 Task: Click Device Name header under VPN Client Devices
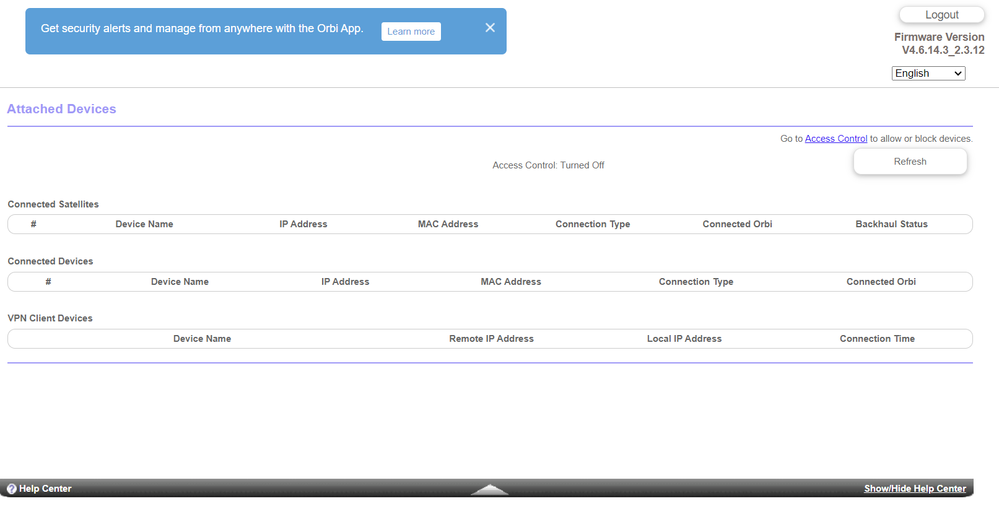pyautogui.click(x=202, y=339)
